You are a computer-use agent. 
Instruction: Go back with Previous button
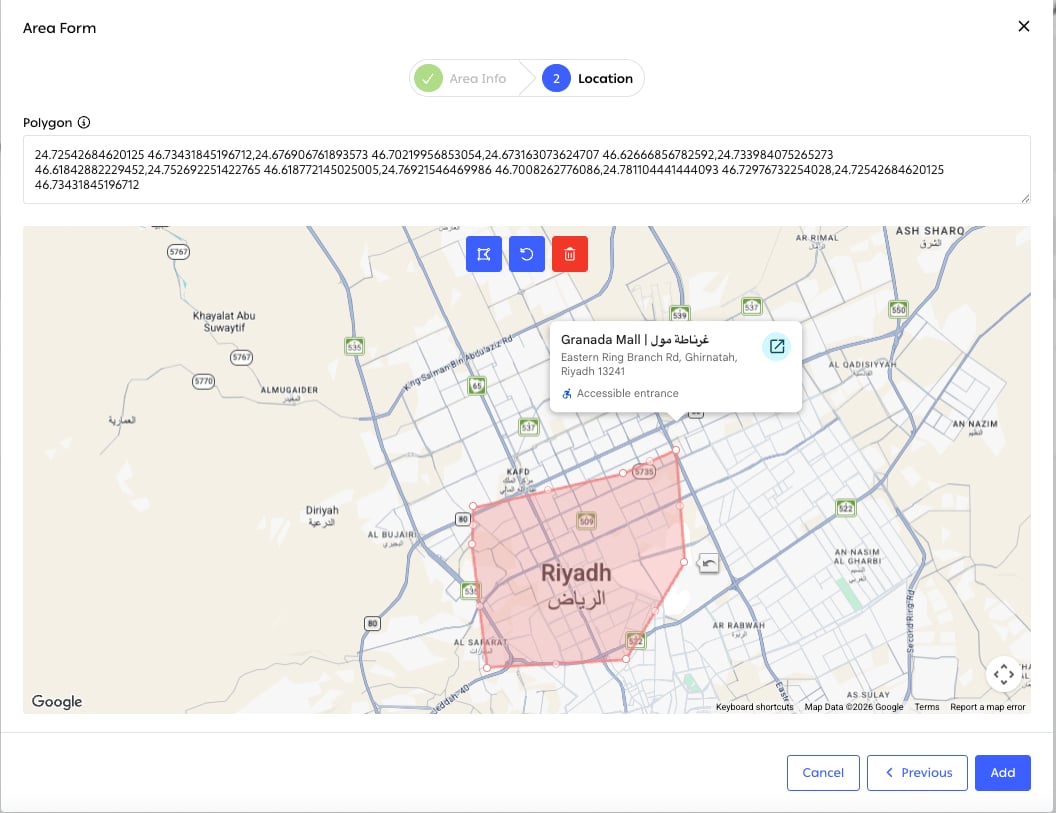tap(917, 773)
